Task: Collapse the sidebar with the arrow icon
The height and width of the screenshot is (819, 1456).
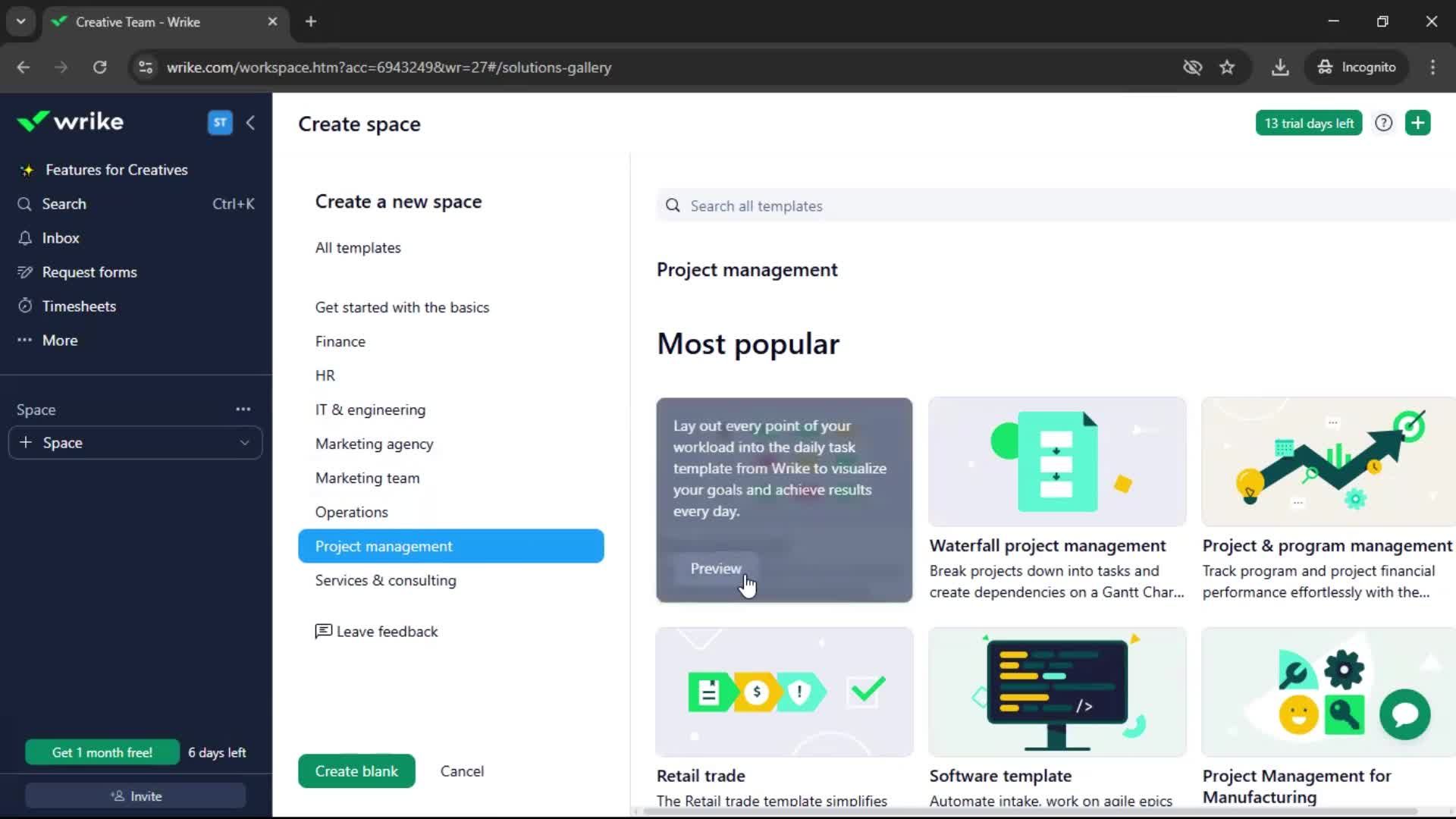Action: 251,122
